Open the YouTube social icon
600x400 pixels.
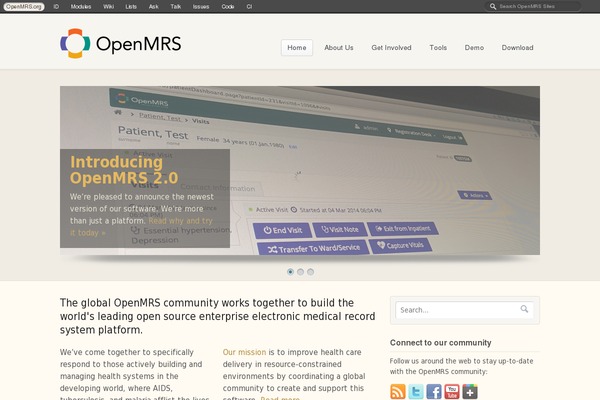452,391
